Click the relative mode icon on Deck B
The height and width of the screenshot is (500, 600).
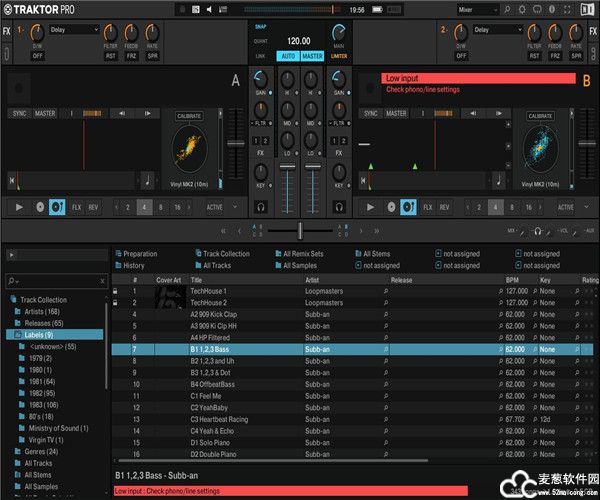coord(408,207)
